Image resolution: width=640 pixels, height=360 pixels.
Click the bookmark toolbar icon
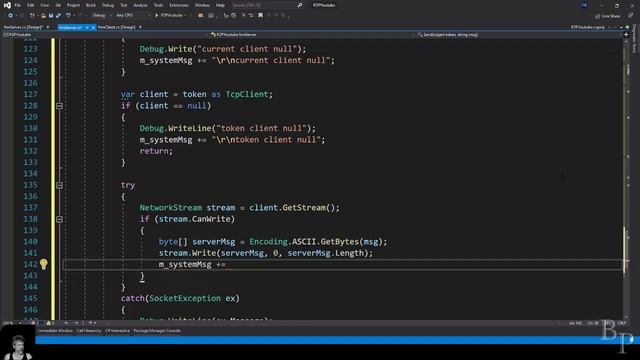pyautogui.click(x=260, y=16)
